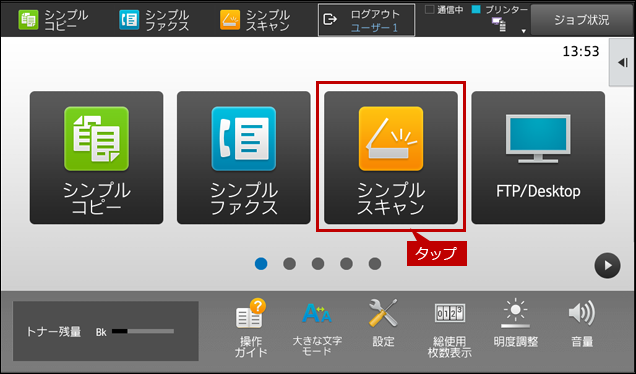636x374 pixels.
Task: Expand the printer status dropdown arrow
Action: tap(524, 31)
